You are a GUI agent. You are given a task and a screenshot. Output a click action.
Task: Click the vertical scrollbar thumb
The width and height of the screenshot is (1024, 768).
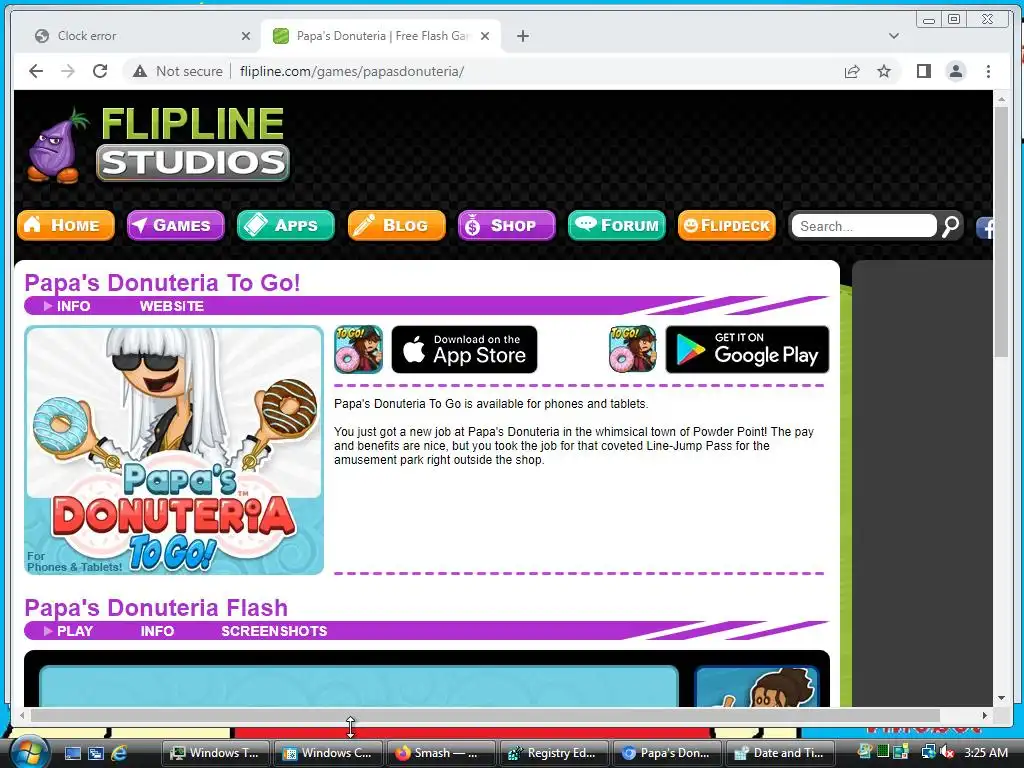click(x=1002, y=232)
